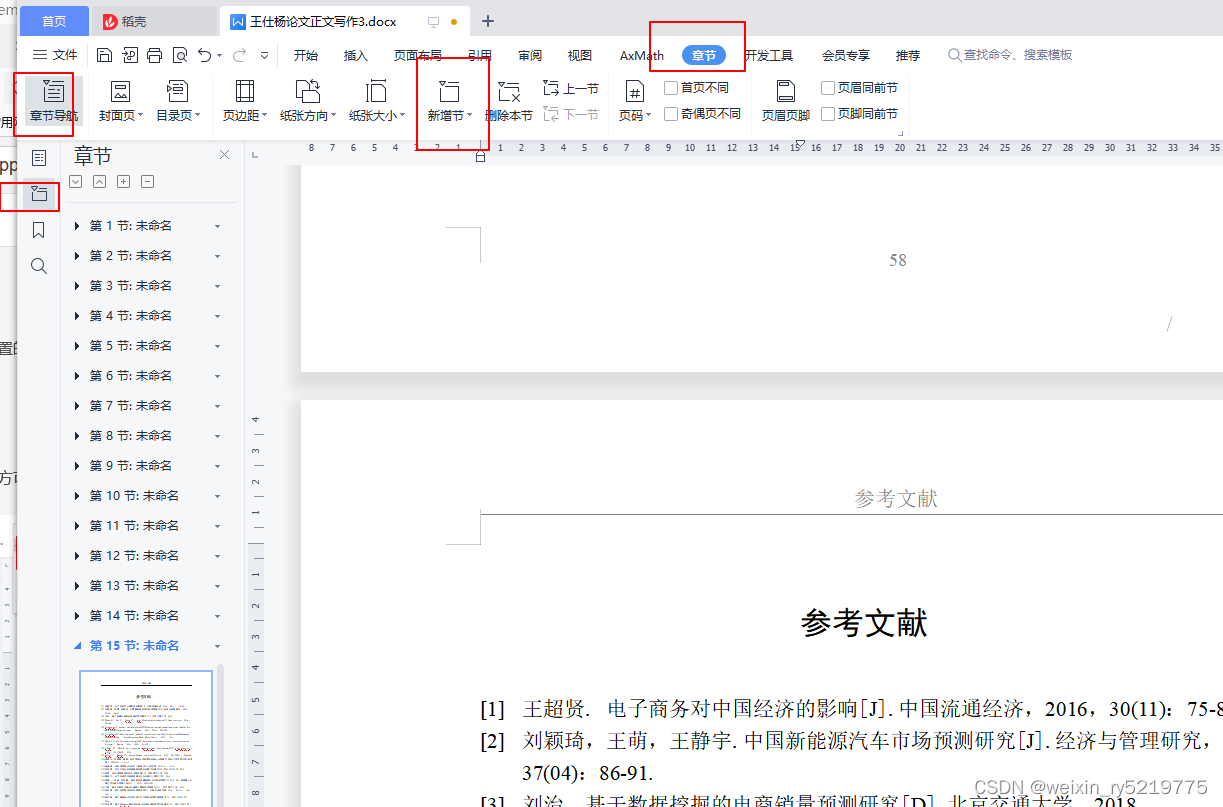Image resolution: width=1223 pixels, height=807 pixels.
Task: Click the 新增节 add section icon
Action: pos(449,92)
